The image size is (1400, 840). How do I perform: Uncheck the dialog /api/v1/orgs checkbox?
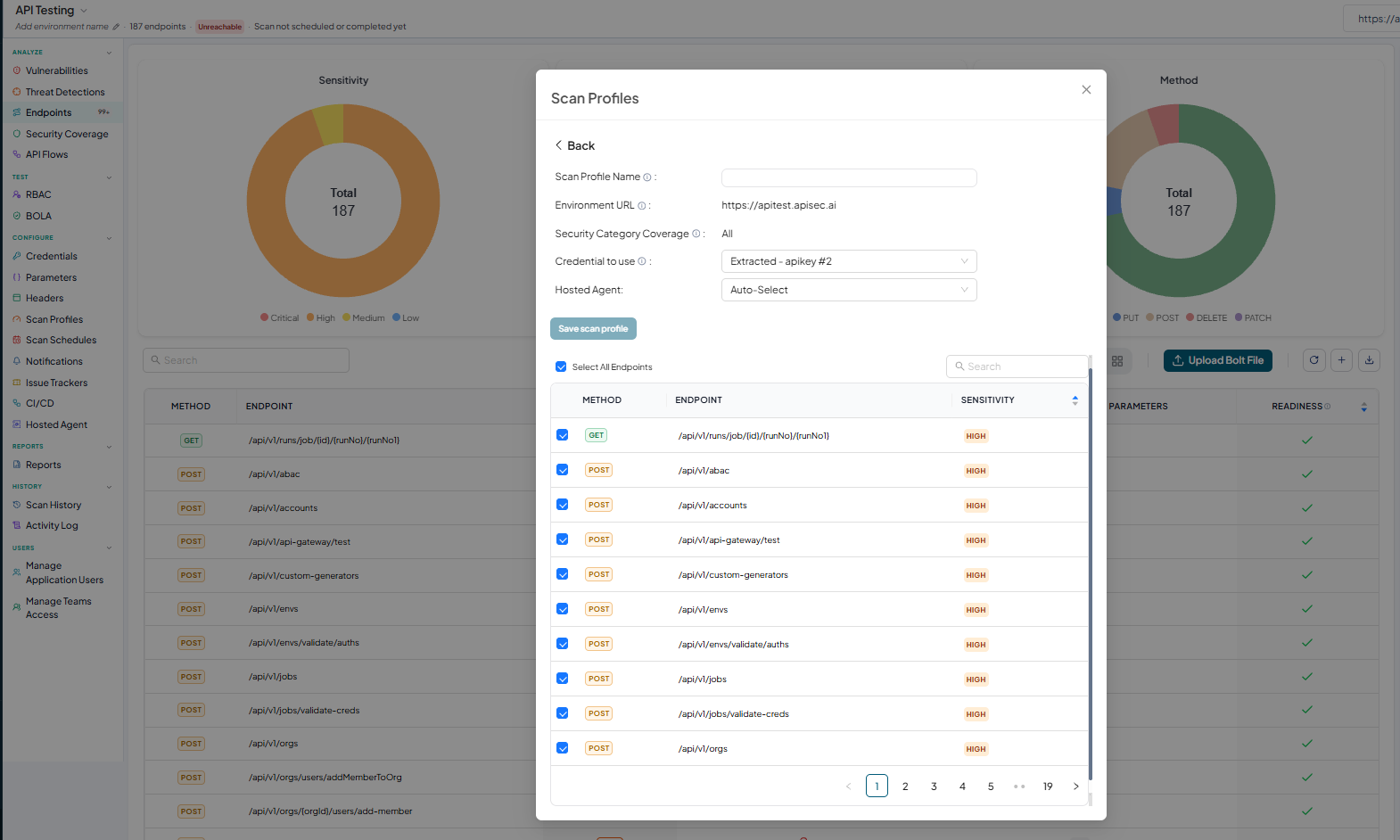[x=562, y=748]
